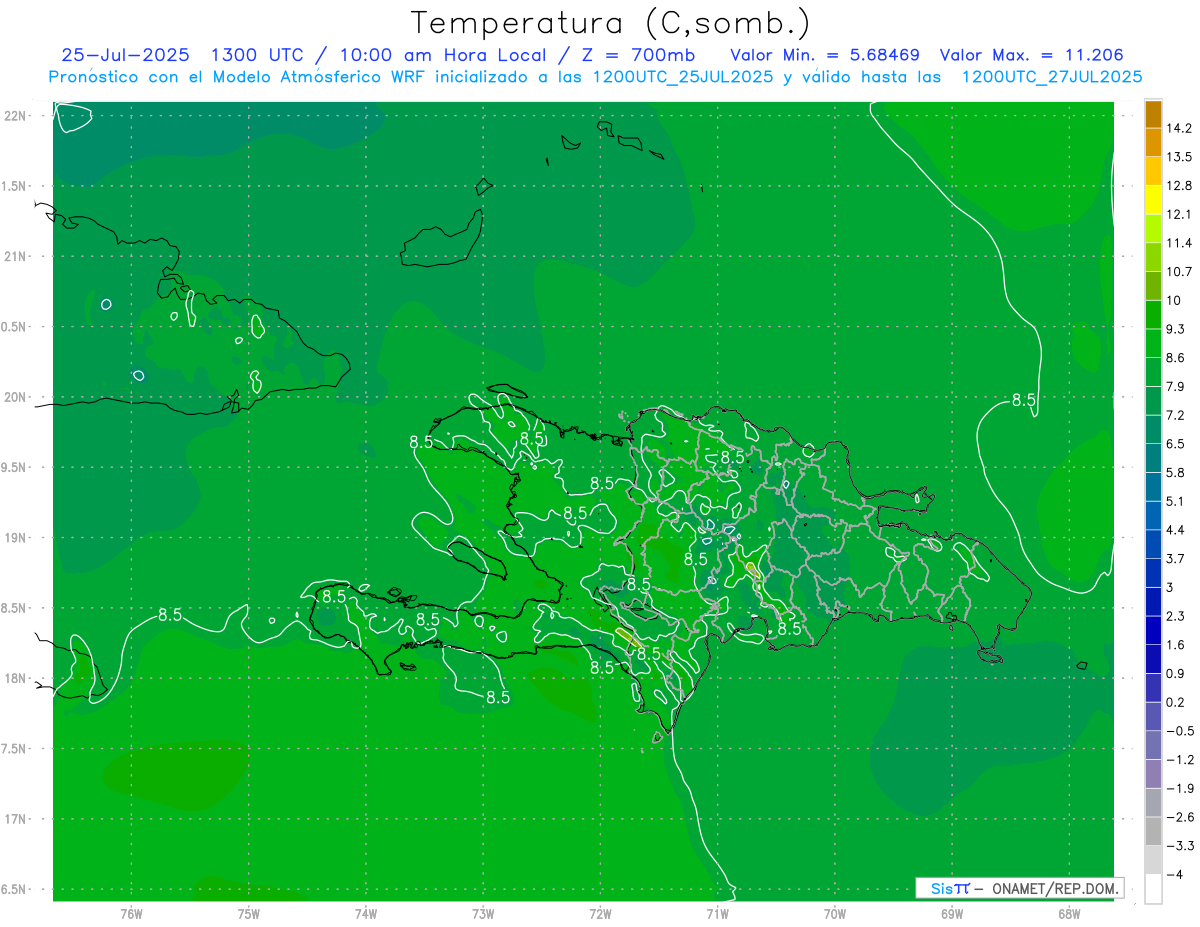
Task: Click the orange swatch above 14.2 on colorbar
Action: click(1153, 115)
